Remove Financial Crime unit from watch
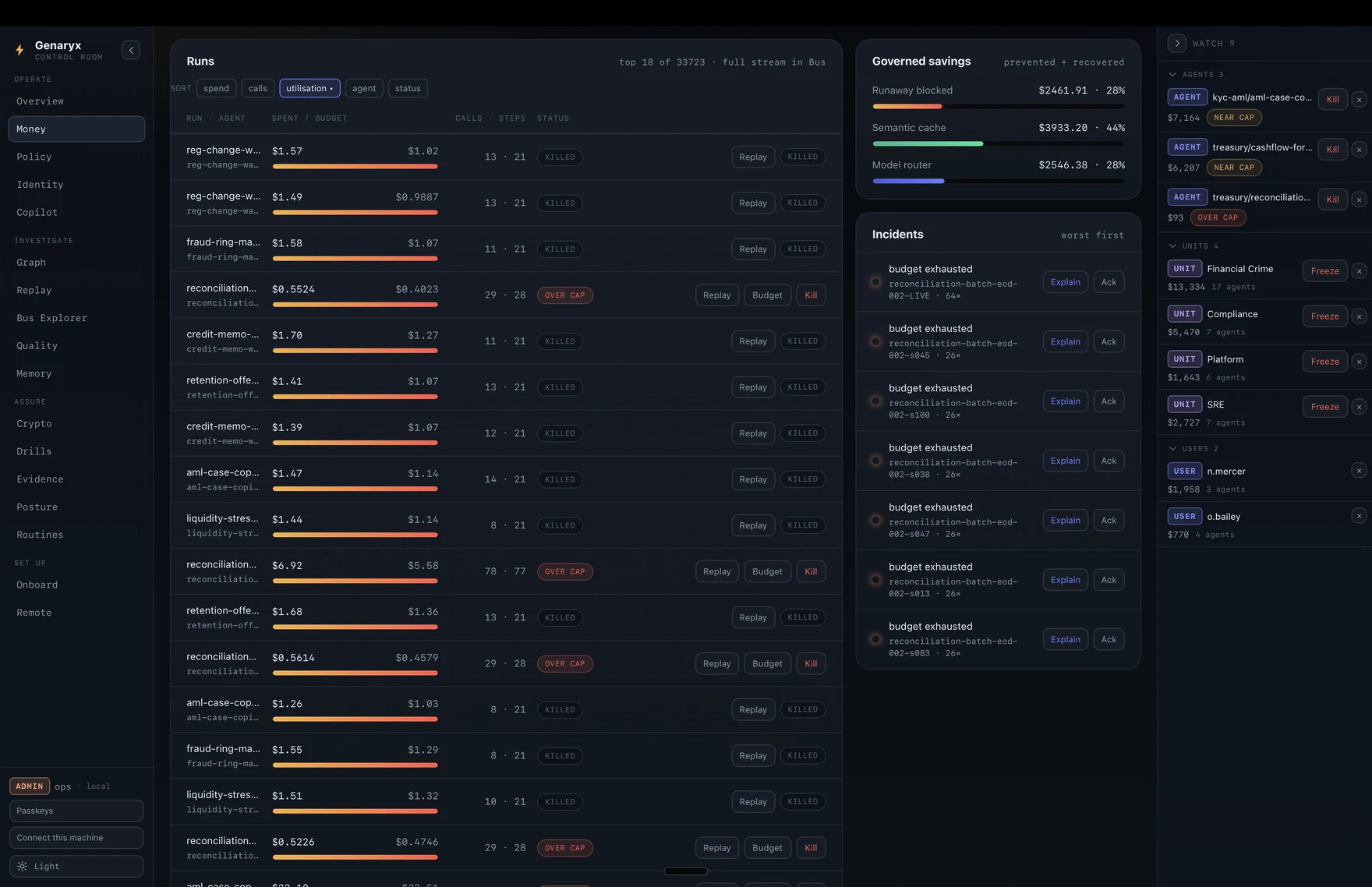 (1359, 271)
